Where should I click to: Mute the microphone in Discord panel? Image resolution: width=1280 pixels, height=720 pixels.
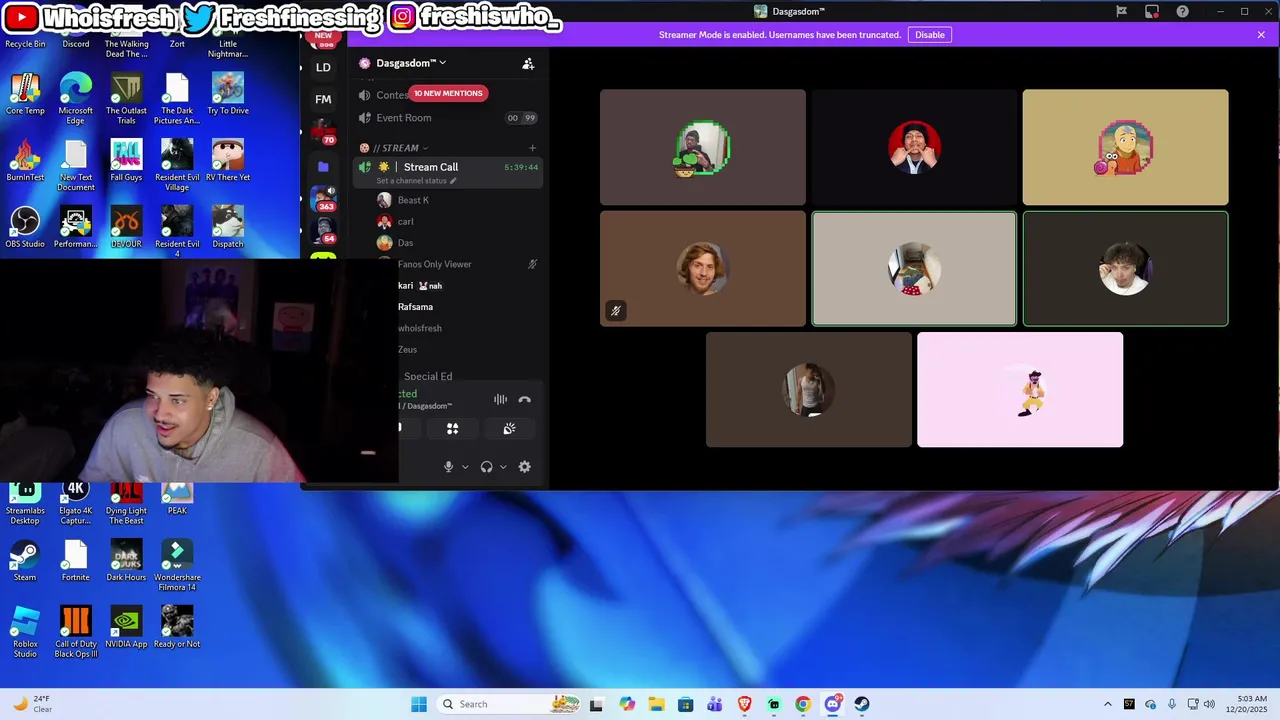(x=448, y=467)
